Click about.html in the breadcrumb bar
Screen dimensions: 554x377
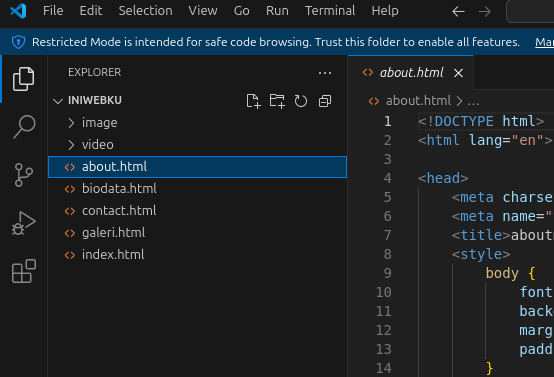pos(418,101)
